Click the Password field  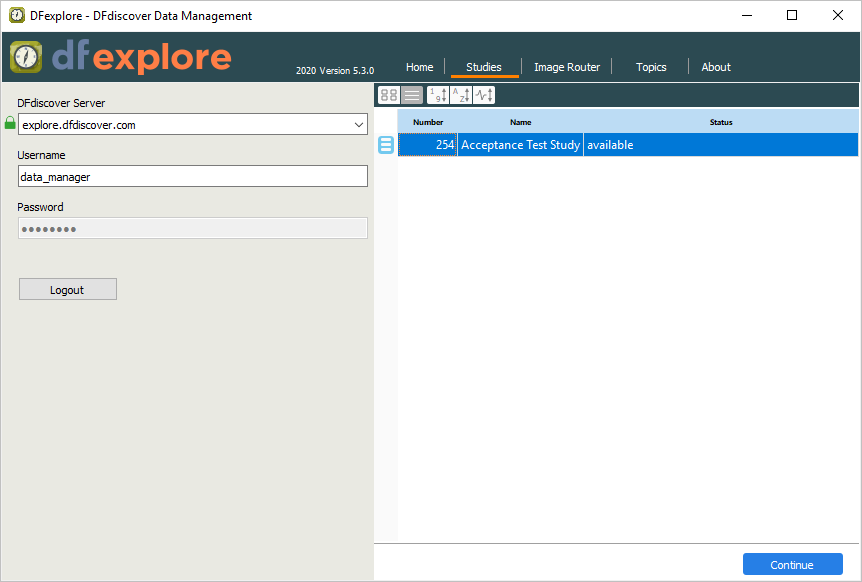pos(193,228)
